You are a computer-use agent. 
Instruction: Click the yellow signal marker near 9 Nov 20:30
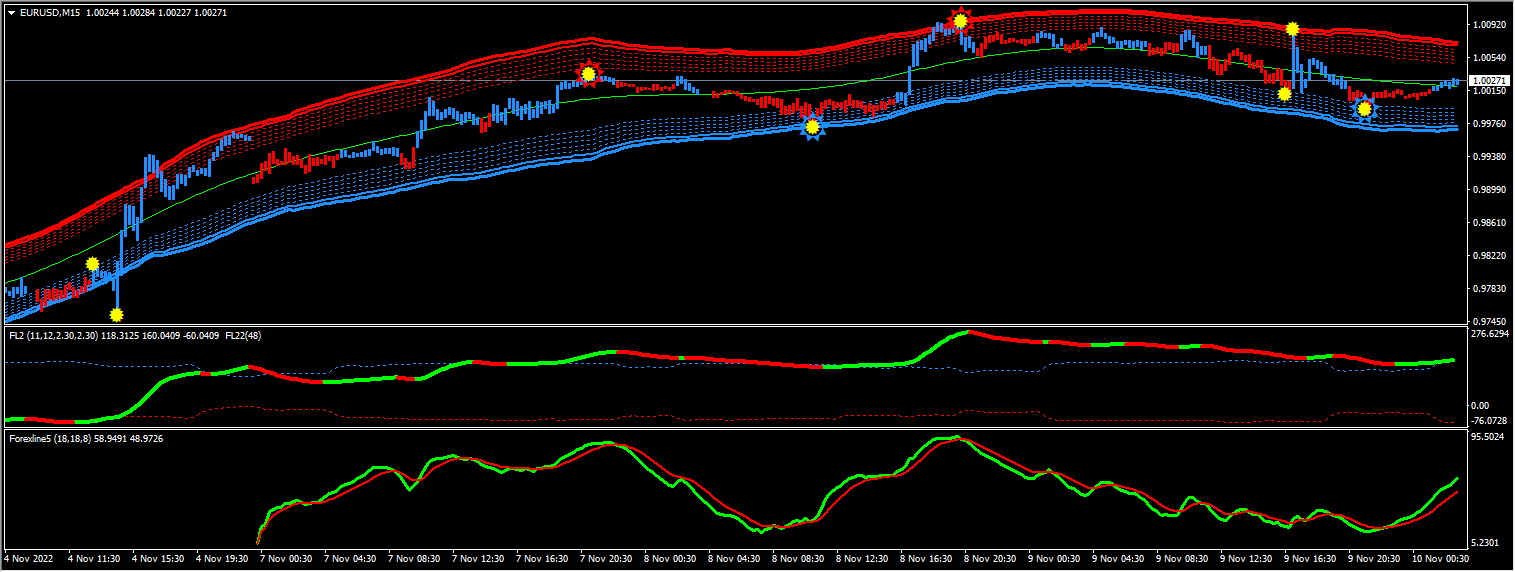point(1364,108)
